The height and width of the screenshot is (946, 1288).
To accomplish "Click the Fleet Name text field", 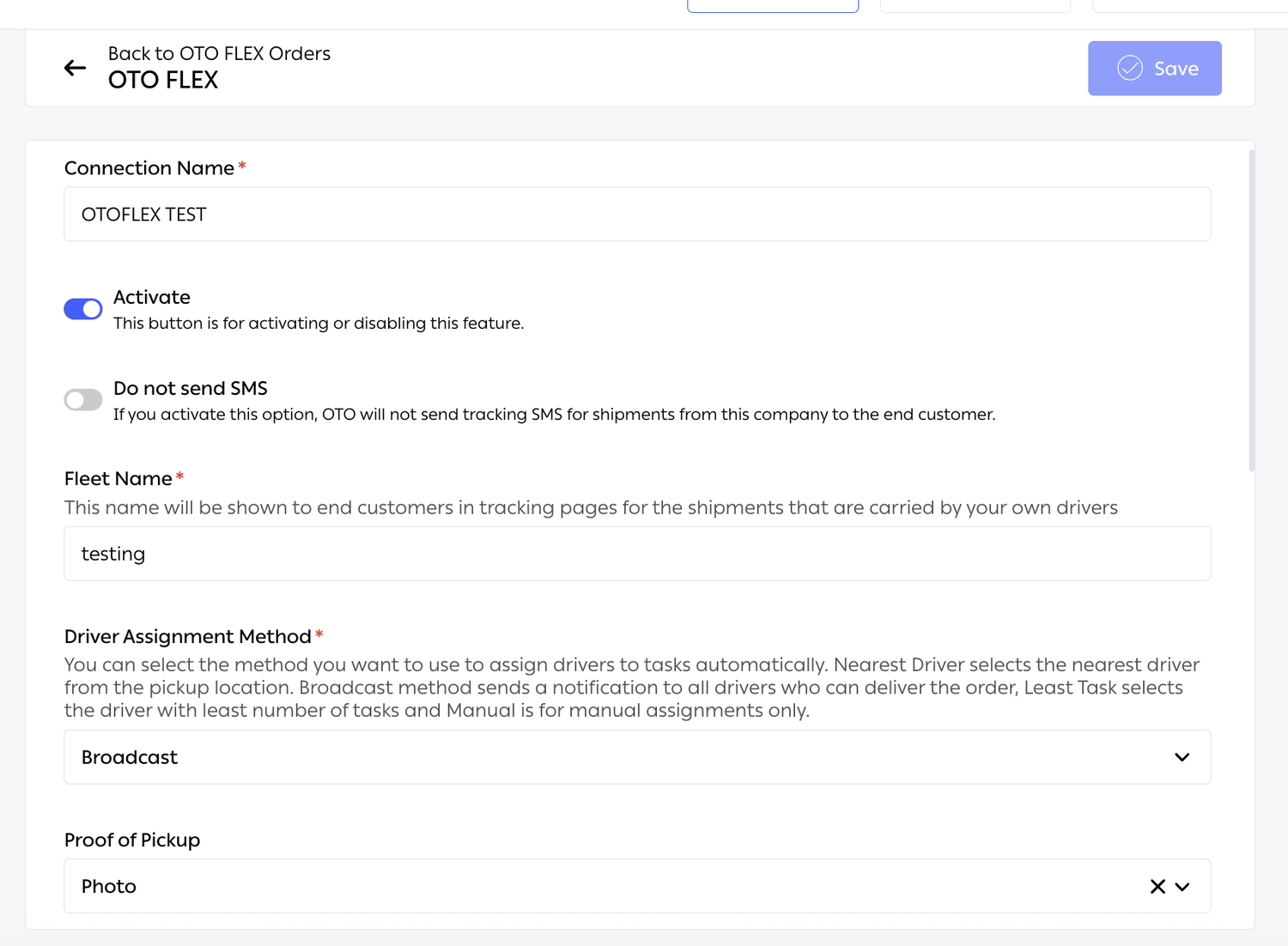I will pyautogui.click(x=637, y=554).
